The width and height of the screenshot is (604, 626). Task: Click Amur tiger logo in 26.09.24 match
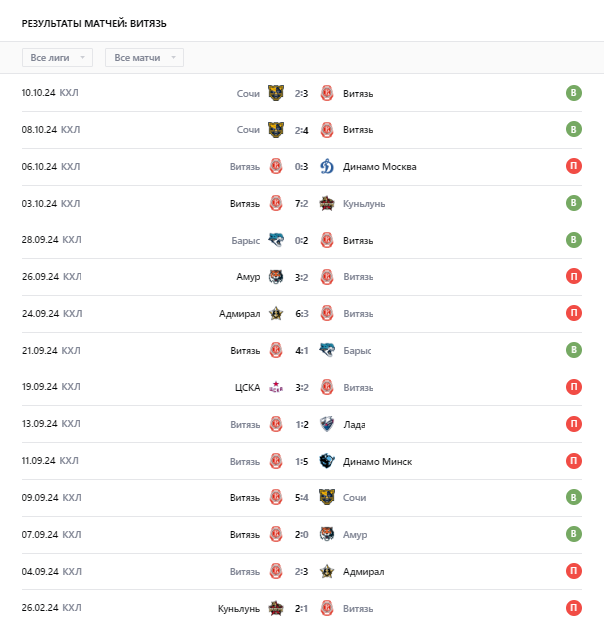(x=276, y=277)
